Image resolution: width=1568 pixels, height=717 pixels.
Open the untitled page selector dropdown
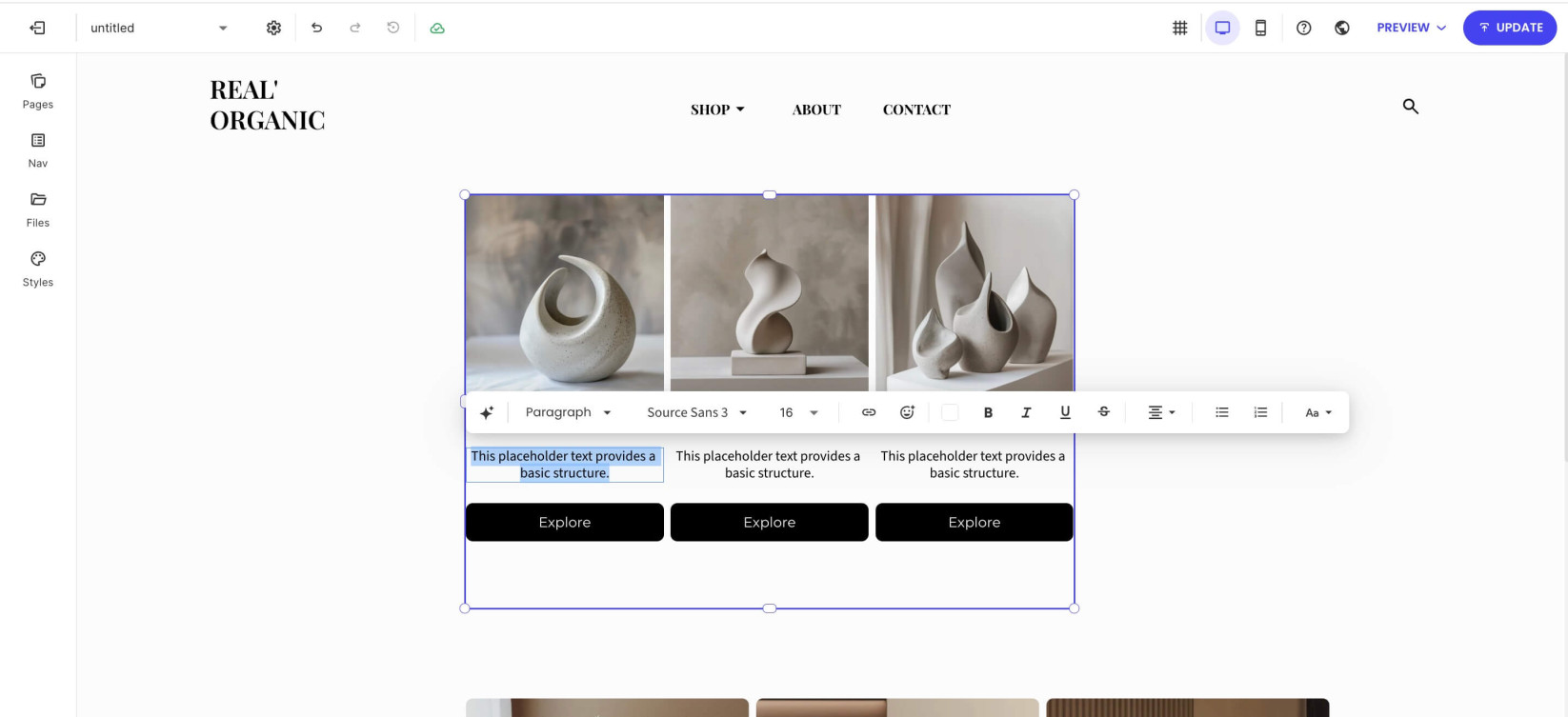(x=159, y=28)
